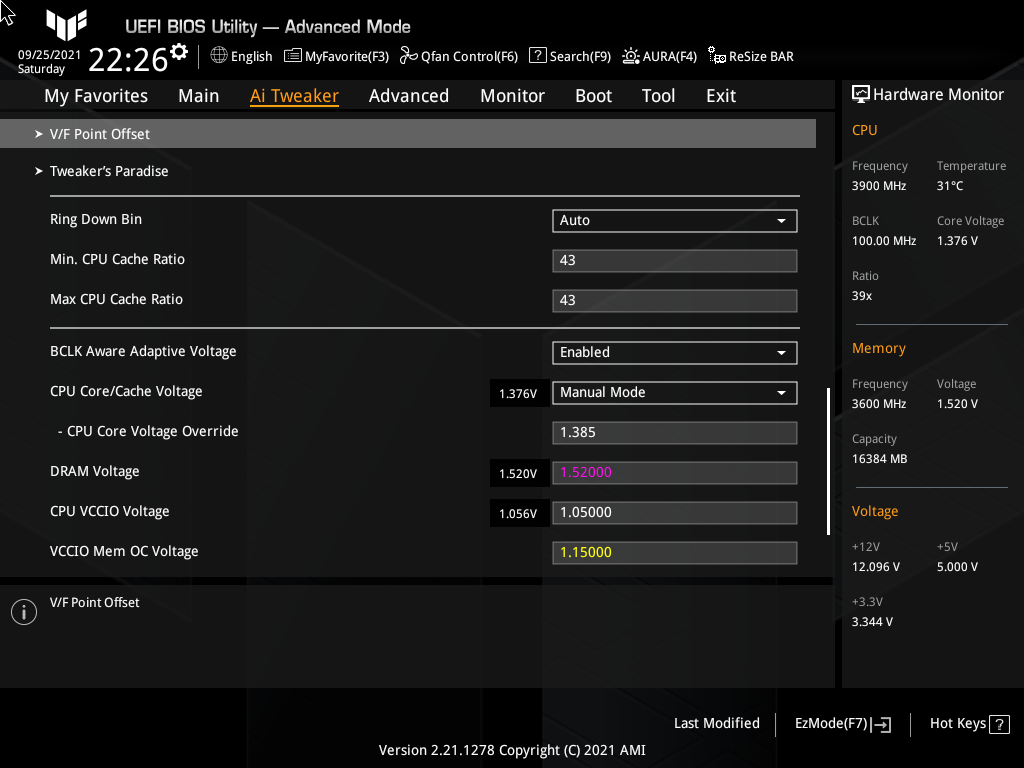Click the 1.376V CPU Core/Cache Voltage readout
Screen dimensions: 1024x768
518,393
